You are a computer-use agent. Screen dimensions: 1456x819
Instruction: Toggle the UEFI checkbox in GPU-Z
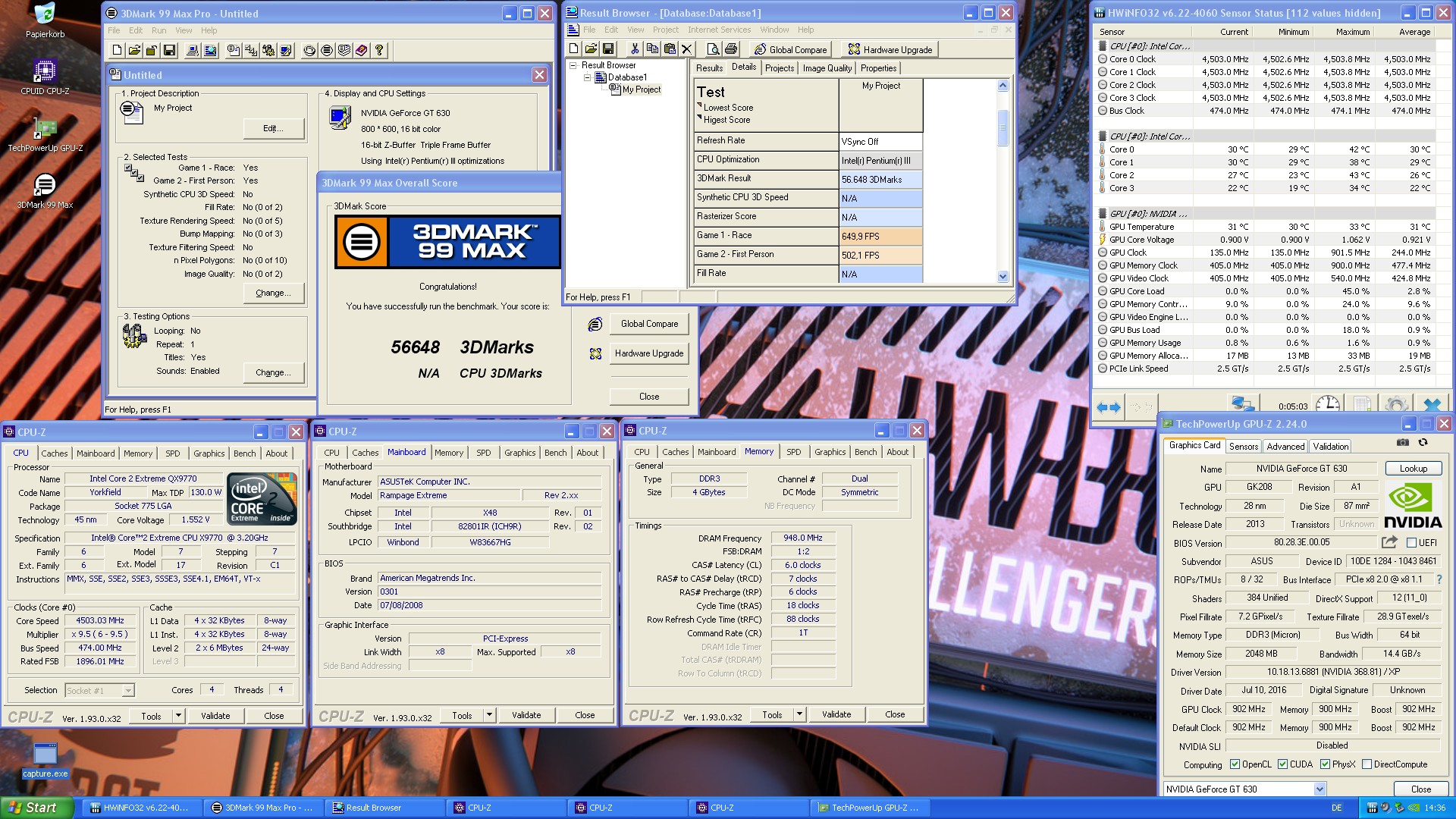coord(1411,543)
